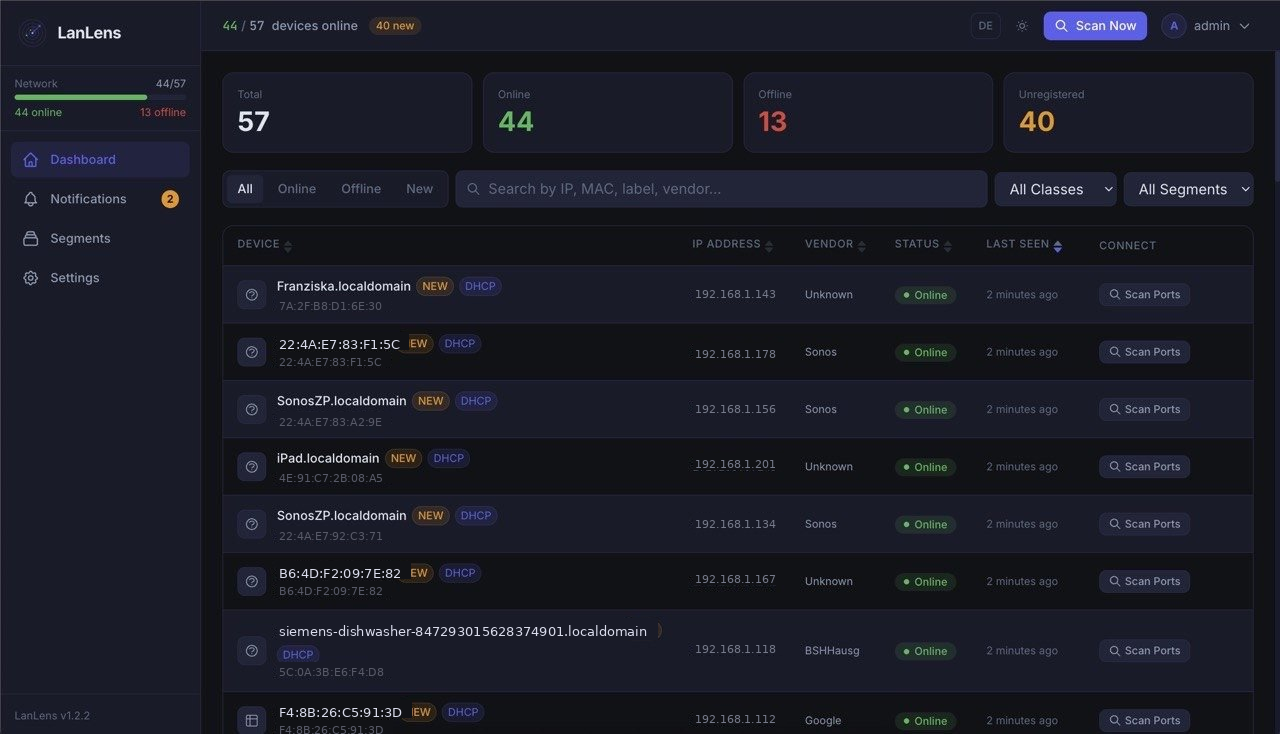1280x734 pixels.
Task: Sort by Vendor column arrows
Action: (x=862, y=245)
